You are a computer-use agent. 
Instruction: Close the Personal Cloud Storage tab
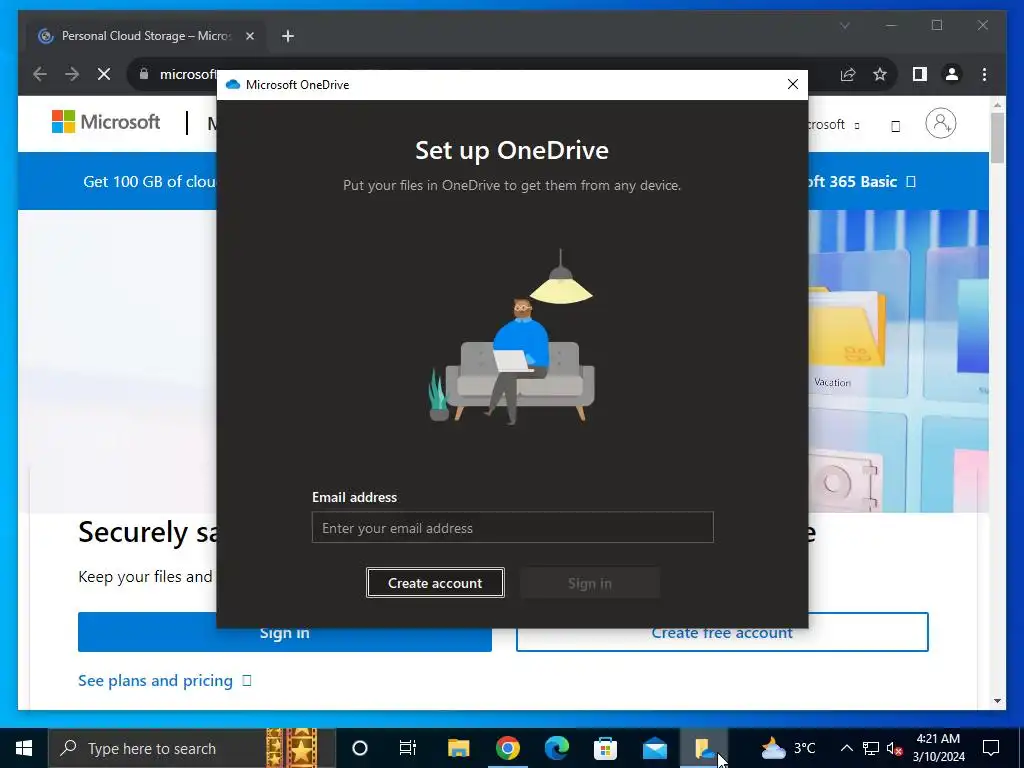point(249,36)
